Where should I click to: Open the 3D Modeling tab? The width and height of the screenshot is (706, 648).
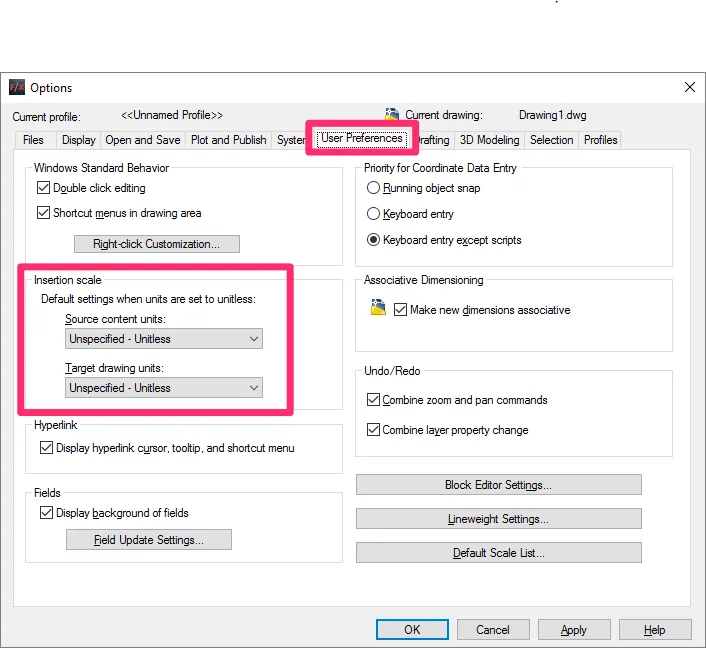[489, 140]
